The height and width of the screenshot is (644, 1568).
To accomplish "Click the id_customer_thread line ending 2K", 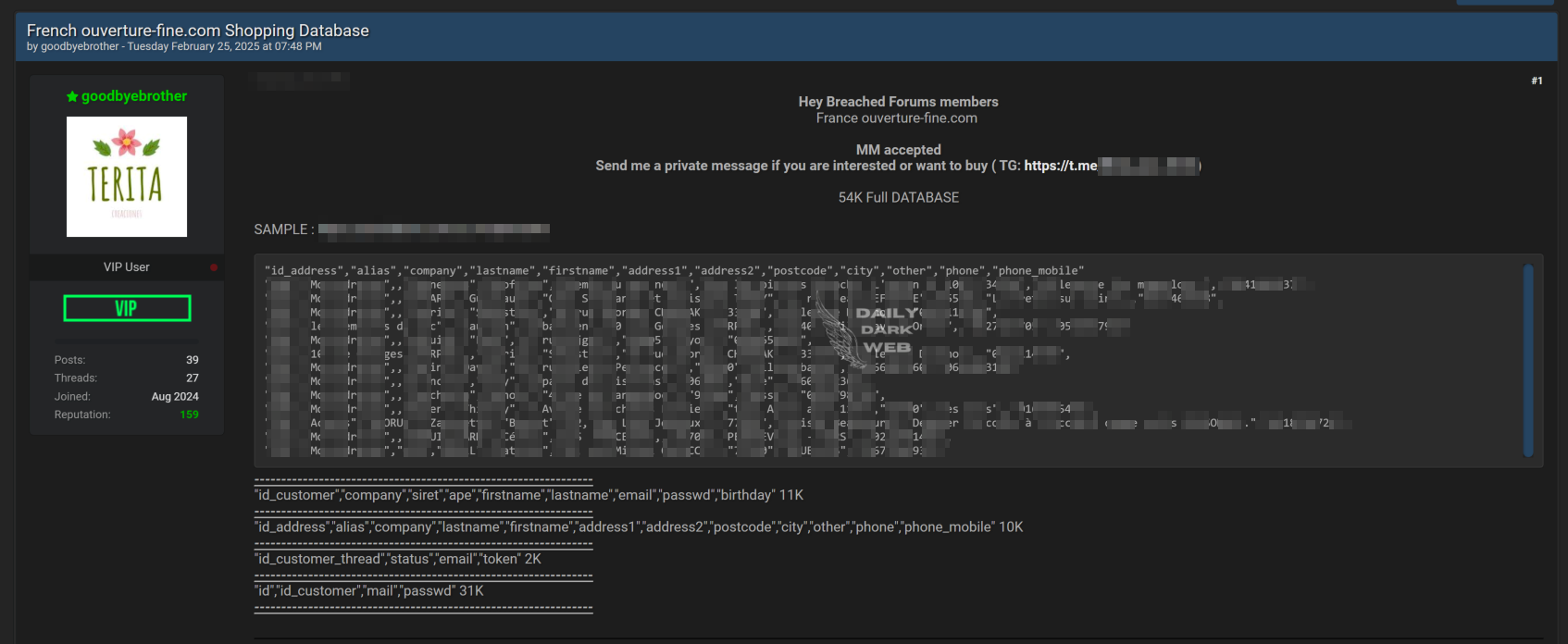I will [398, 559].
